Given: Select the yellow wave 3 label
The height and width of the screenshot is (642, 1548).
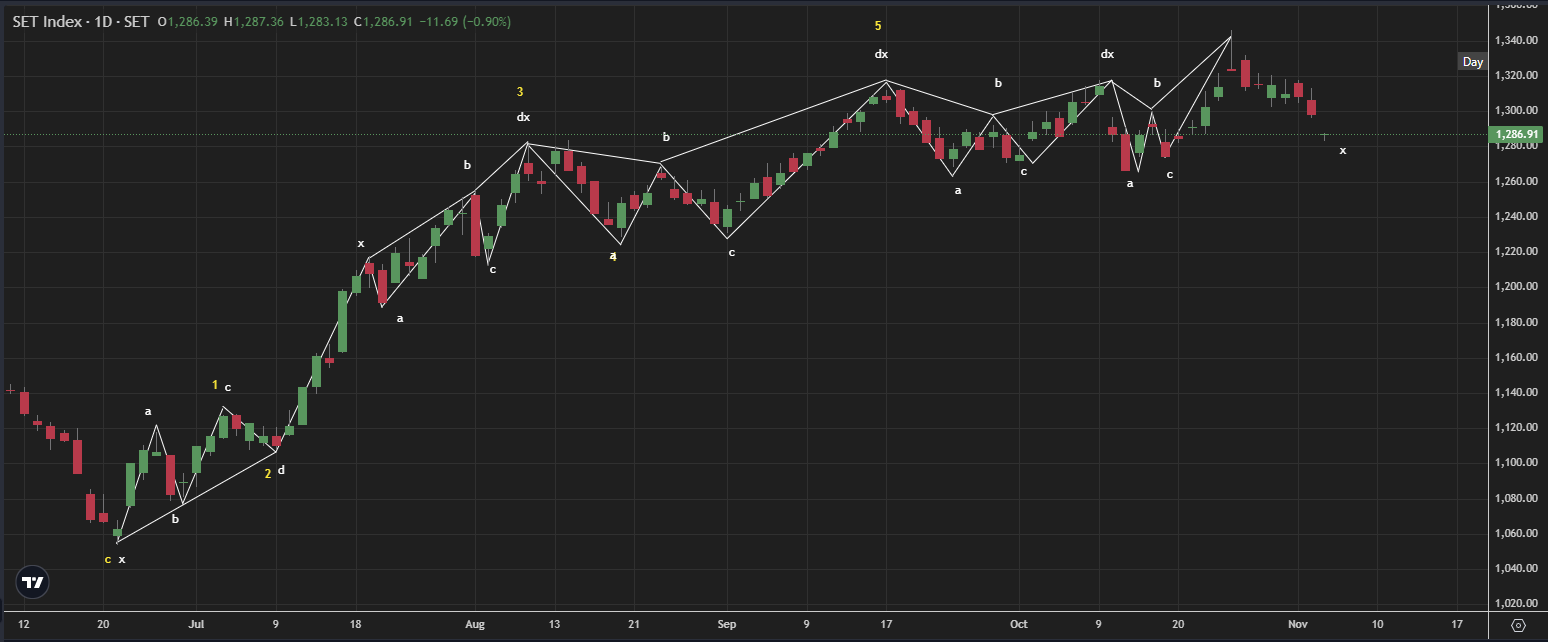Looking at the screenshot, I should pos(520,92).
